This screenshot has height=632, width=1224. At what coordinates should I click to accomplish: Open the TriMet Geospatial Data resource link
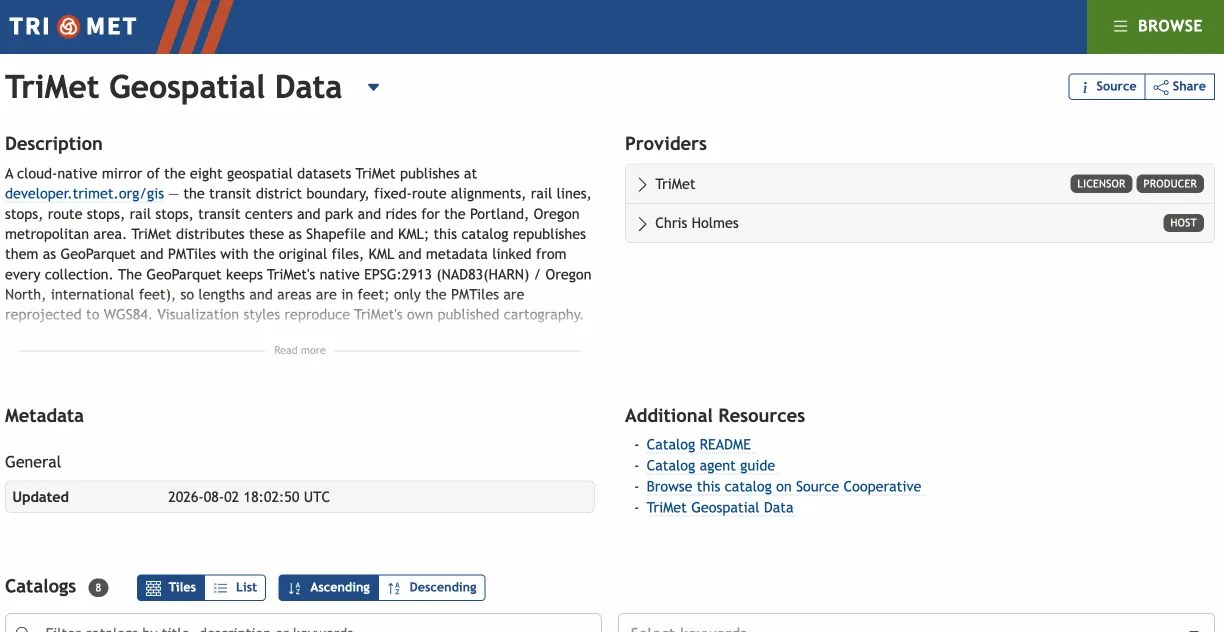[719, 508]
